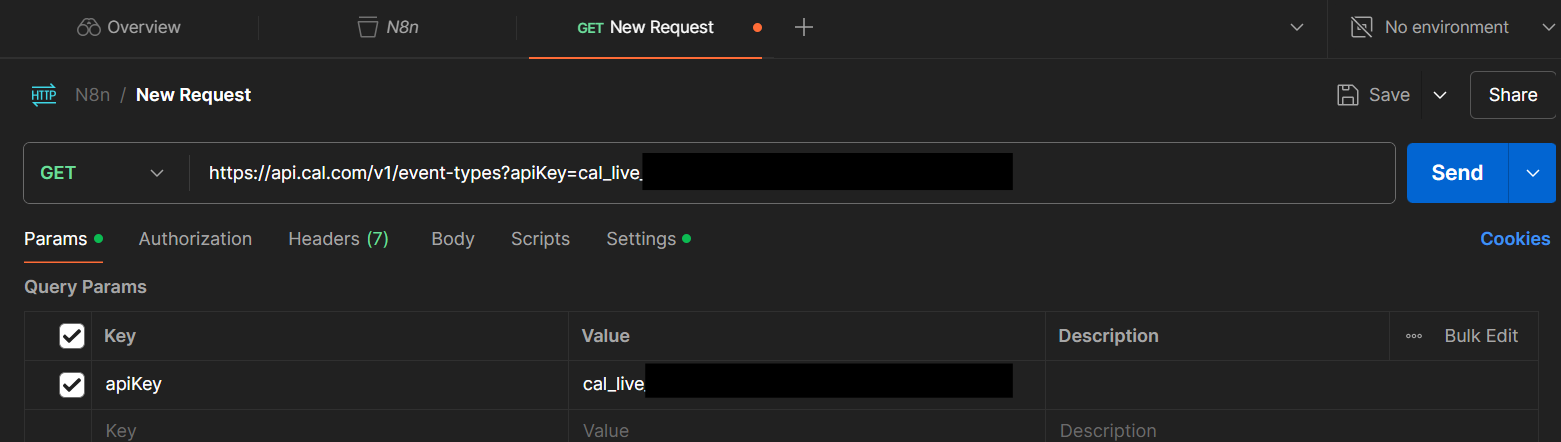
Task: Open a new tab with plus icon
Action: click(x=803, y=28)
